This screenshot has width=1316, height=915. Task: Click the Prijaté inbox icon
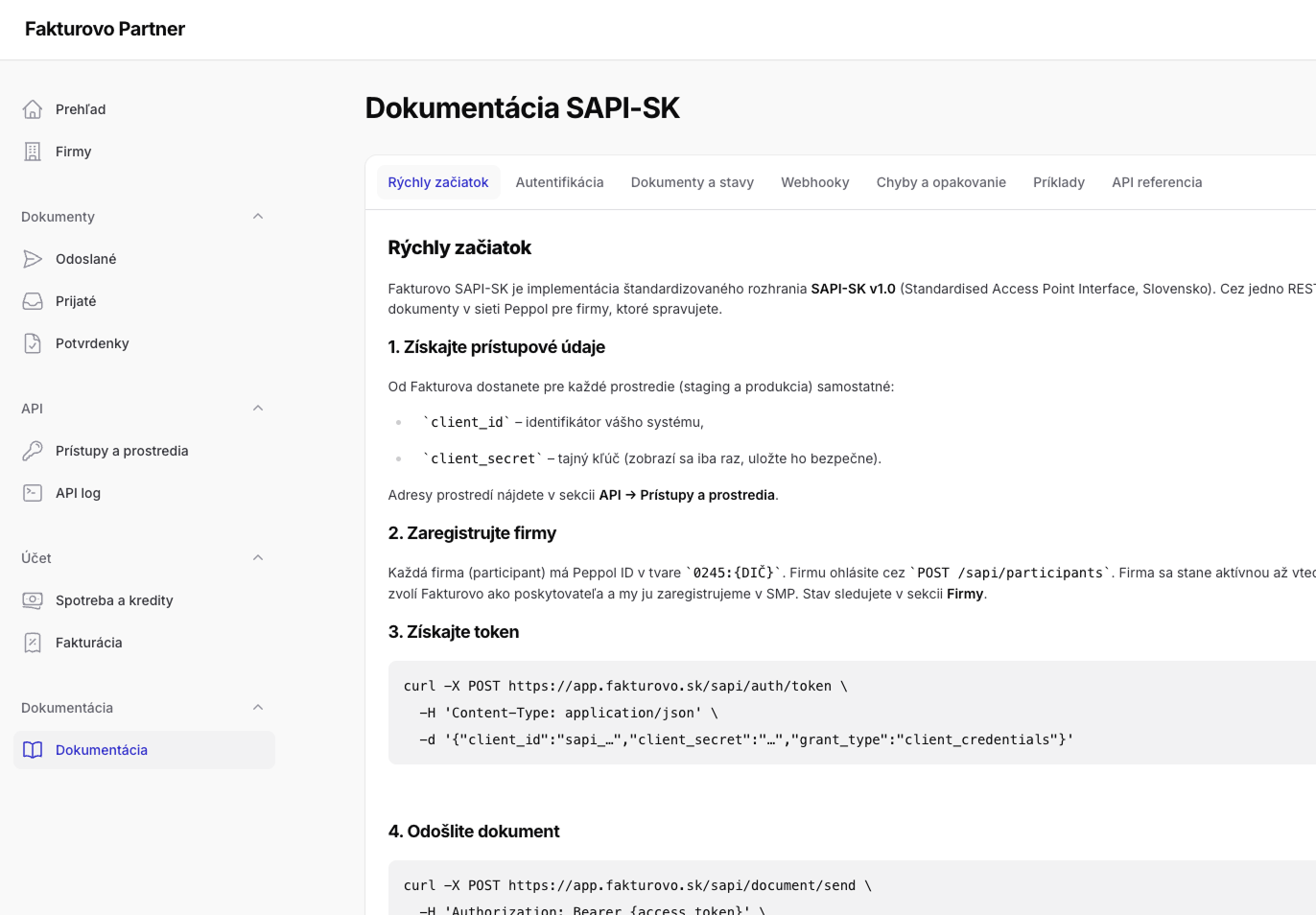[33, 301]
